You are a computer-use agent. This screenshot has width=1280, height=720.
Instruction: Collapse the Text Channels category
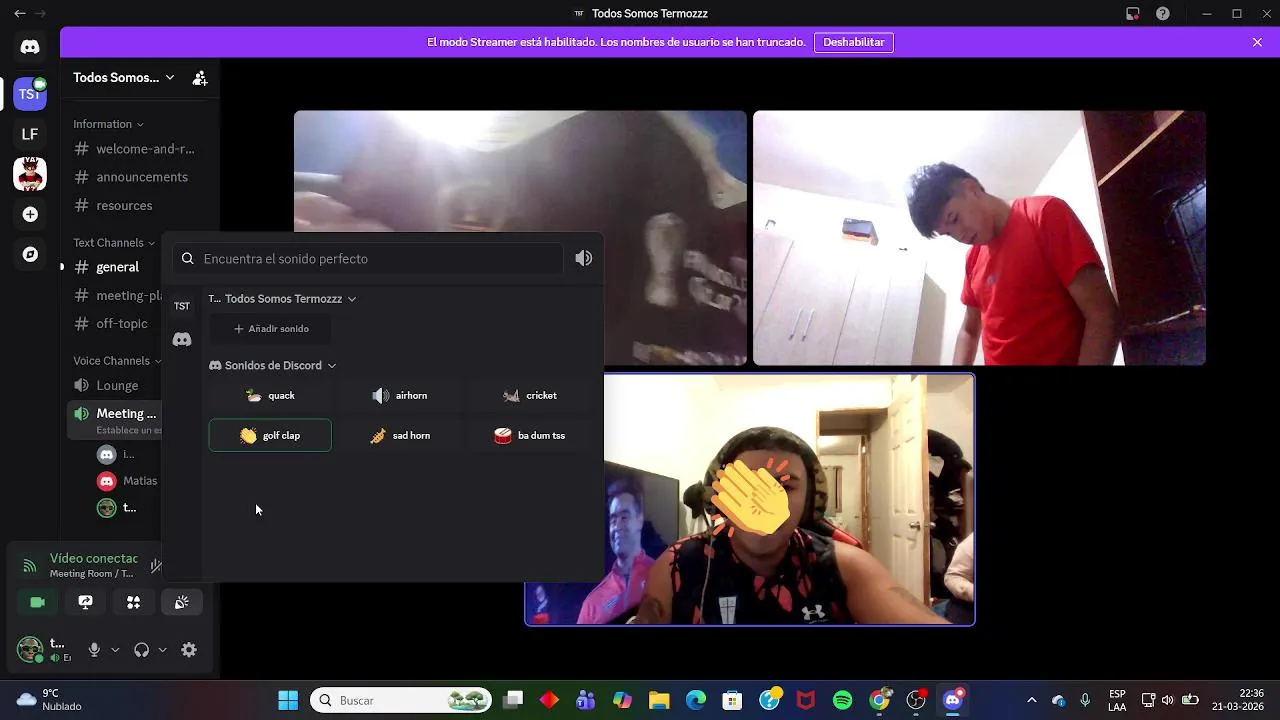tap(114, 242)
